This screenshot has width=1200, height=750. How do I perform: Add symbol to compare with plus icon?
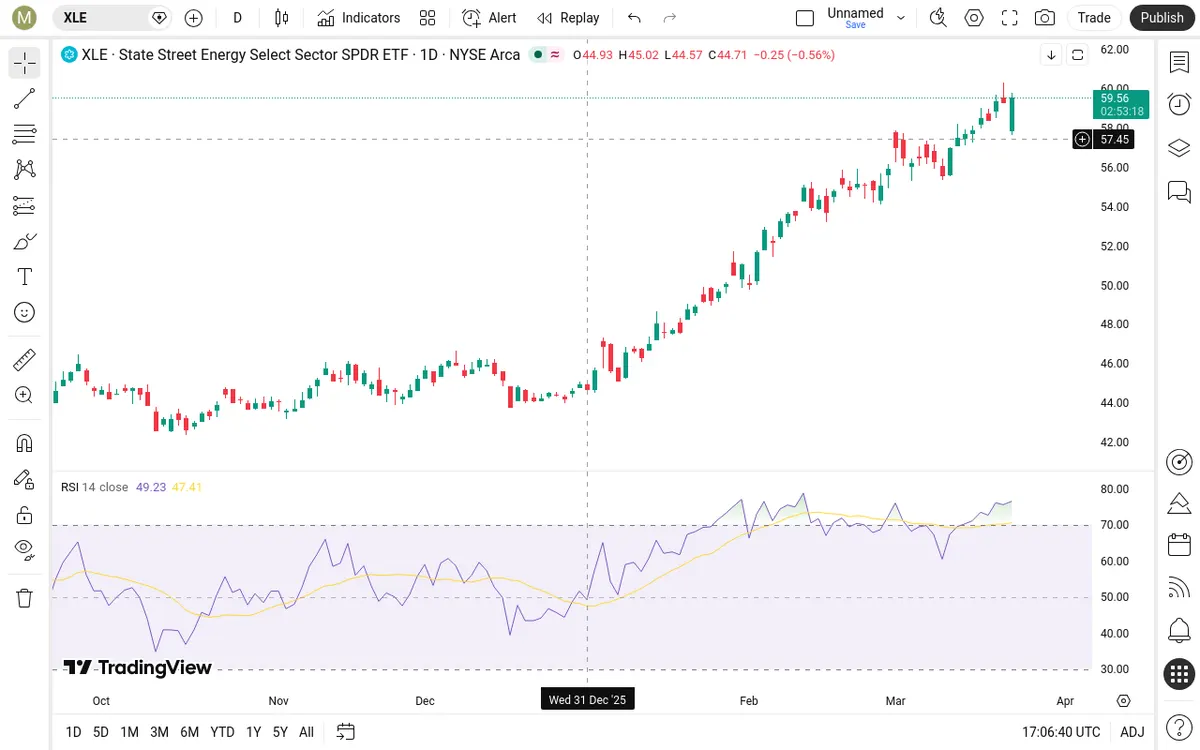(x=194, y=18)
